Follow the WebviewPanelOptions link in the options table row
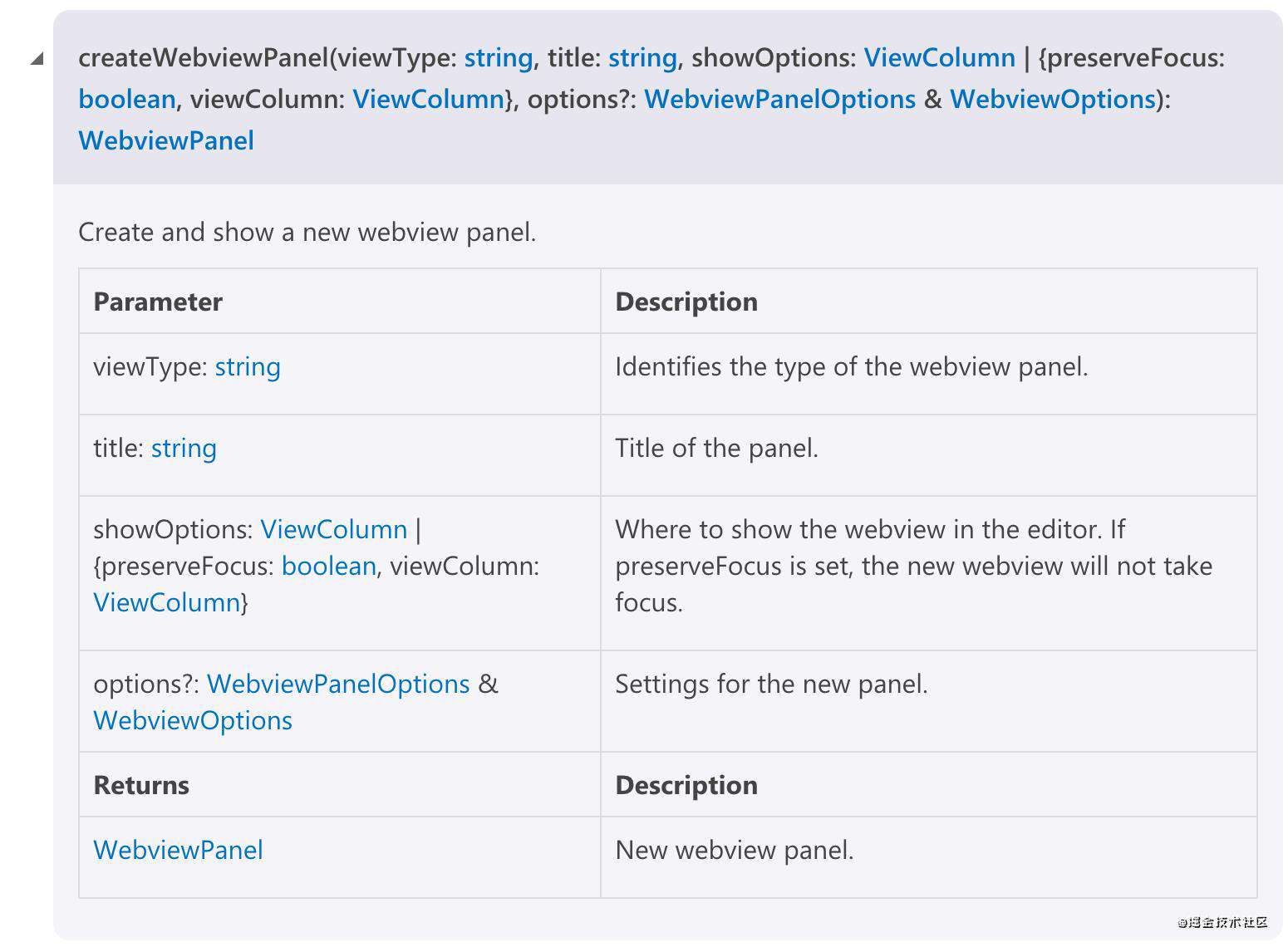 338,684
